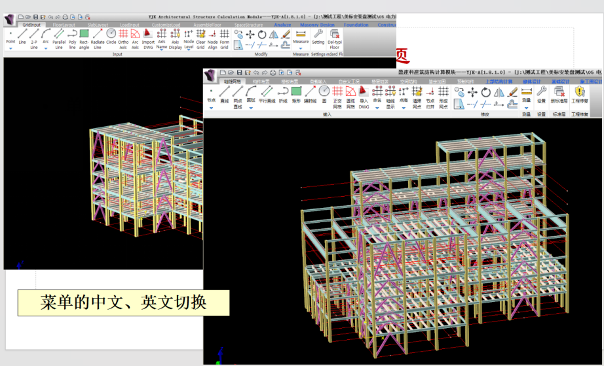This screenshot has width=604, height=366.
Task: Select the Clear Grid tool in the English ribbon
Action: [x=201, y=39]
